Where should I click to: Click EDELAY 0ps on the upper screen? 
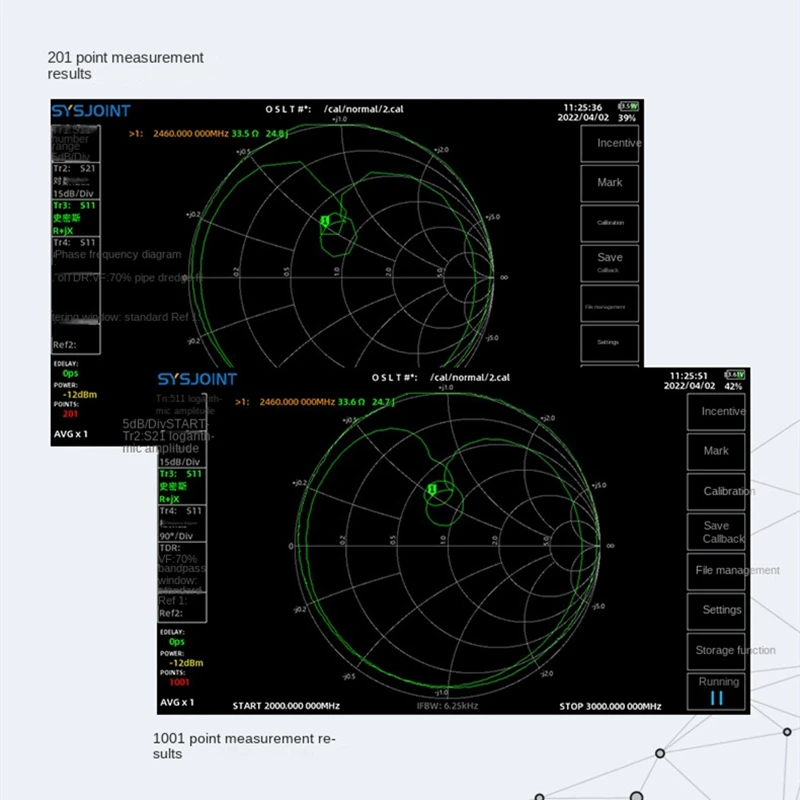point(70,373)
